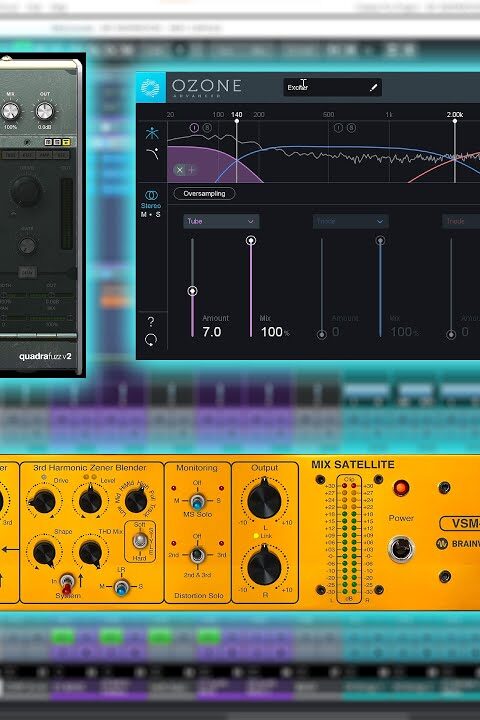Select Stereo channel mode in Ozone
The height and width of the screenshot is (720, 480).
click(151, 200)
